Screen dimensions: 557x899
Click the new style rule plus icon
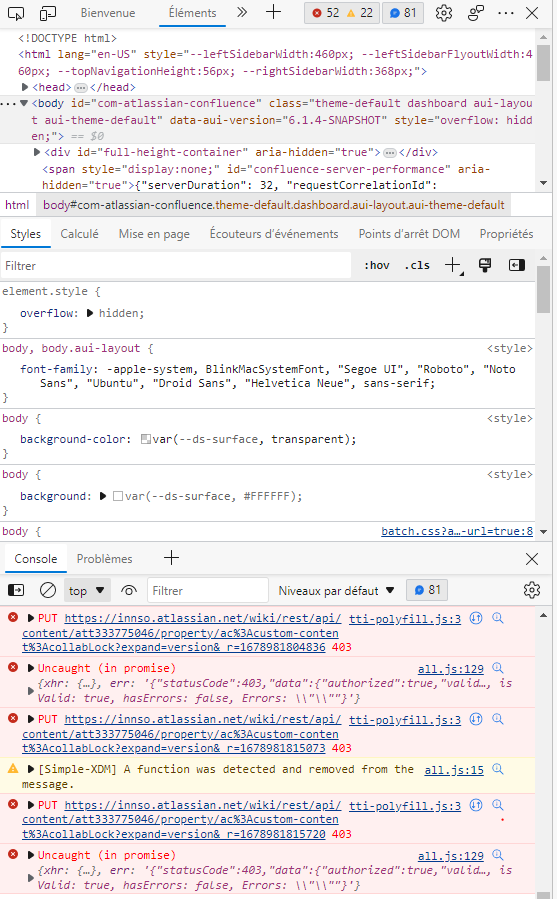coord(453,265)
